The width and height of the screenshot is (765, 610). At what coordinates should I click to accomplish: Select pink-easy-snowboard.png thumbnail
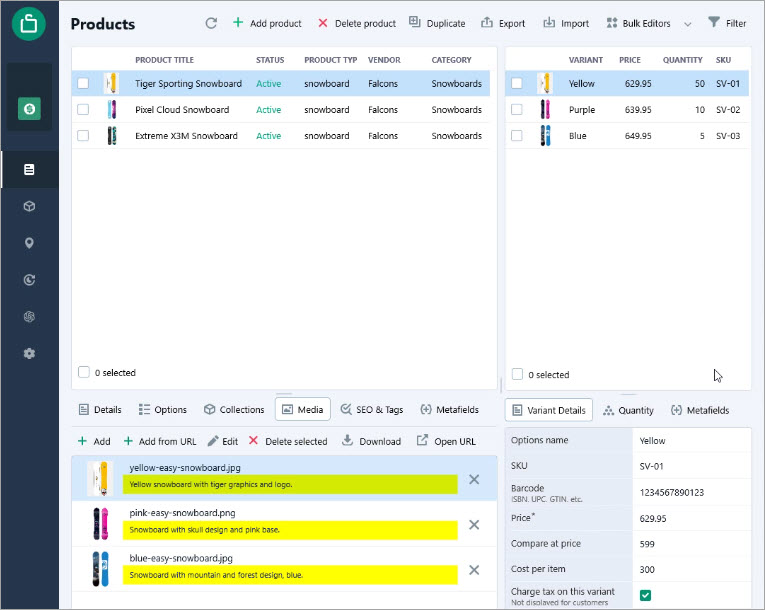click(x=101, y=524)
